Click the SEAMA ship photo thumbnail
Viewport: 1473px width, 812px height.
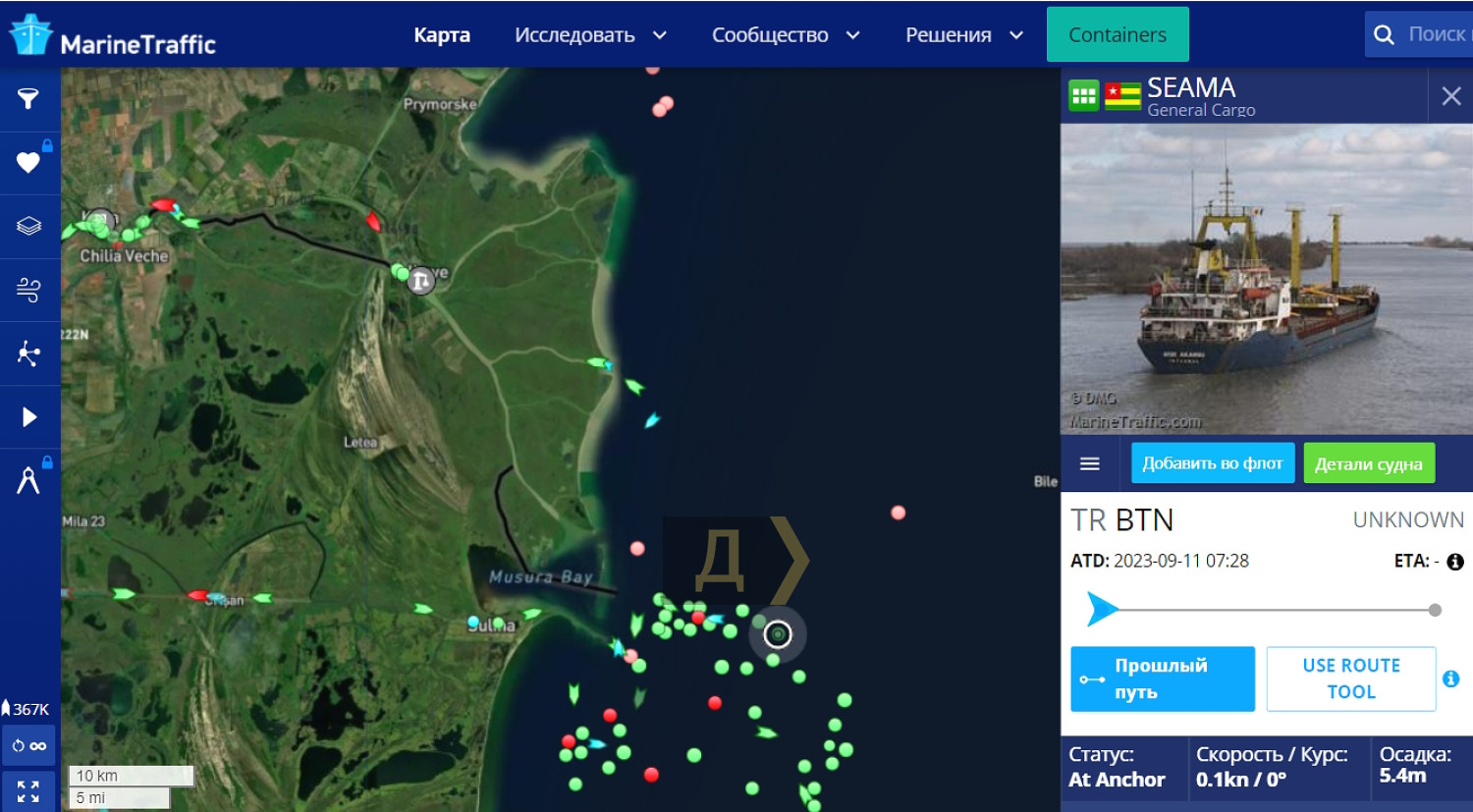pos(1267,279)
